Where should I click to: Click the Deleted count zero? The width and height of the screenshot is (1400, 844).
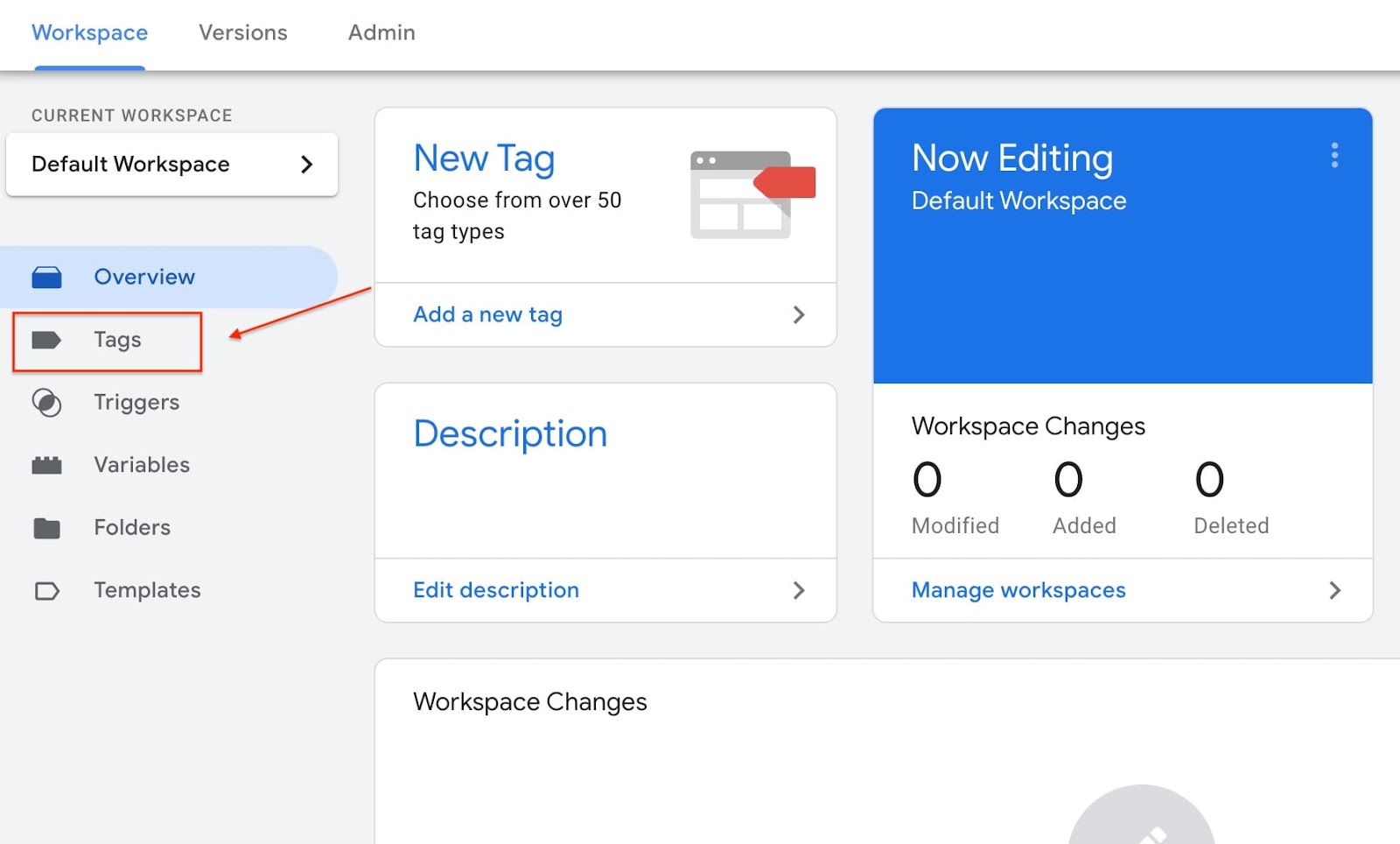click(x=1209, y=480)
